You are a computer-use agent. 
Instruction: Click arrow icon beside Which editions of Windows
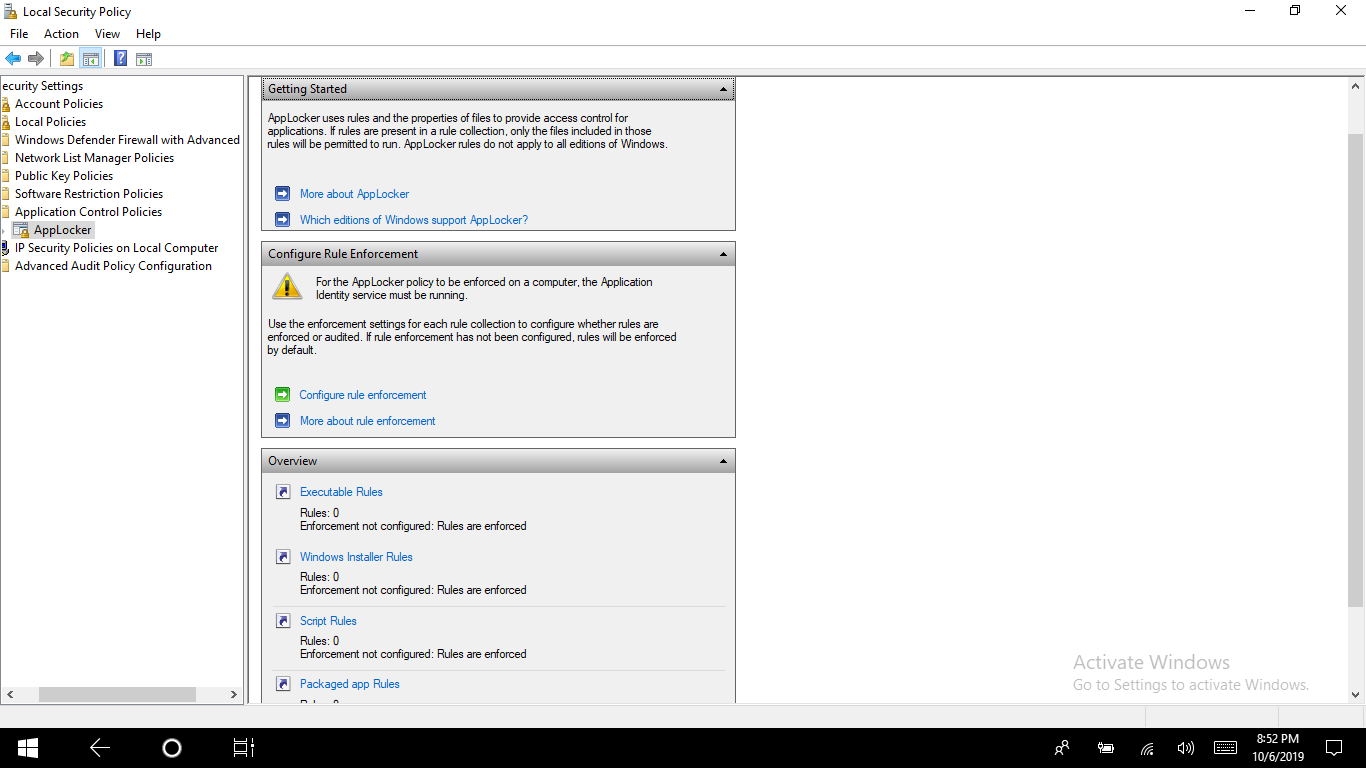coord(282,220)
